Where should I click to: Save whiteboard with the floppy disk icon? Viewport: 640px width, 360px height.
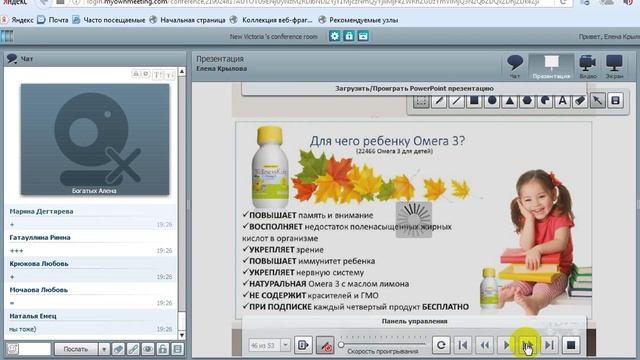click(x=616, y=100)
